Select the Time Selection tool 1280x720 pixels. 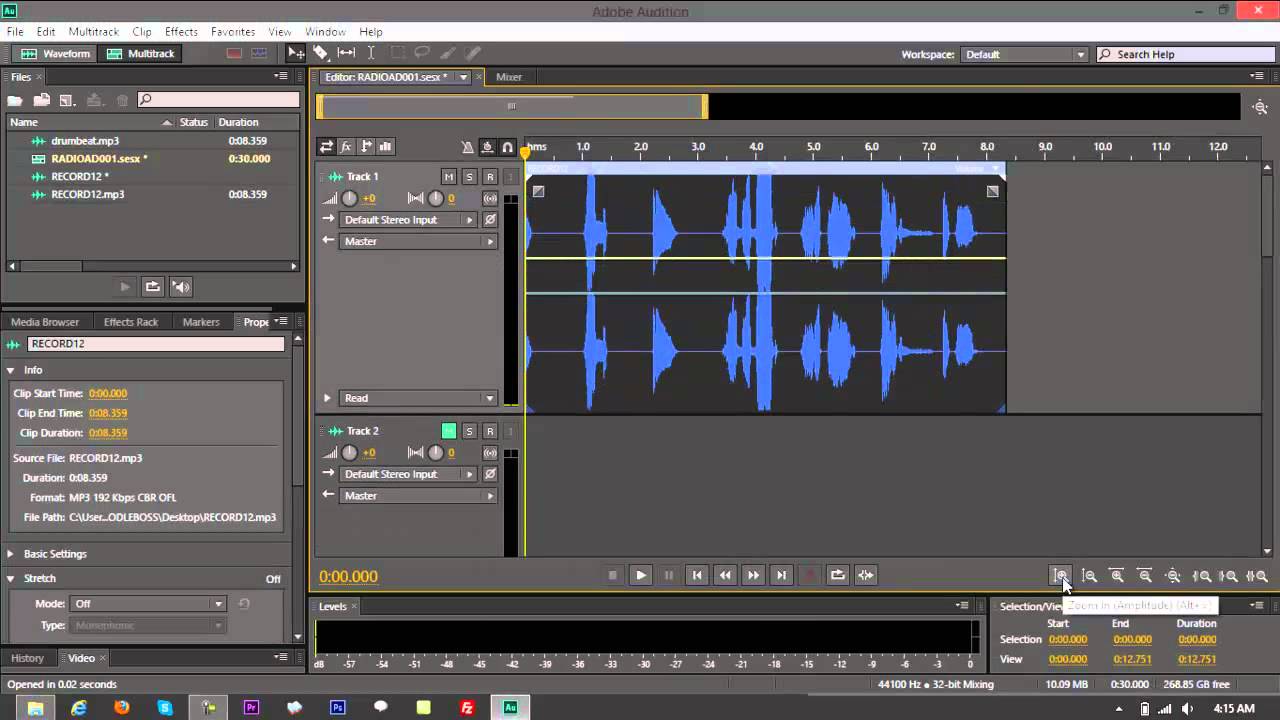(371, 53)
